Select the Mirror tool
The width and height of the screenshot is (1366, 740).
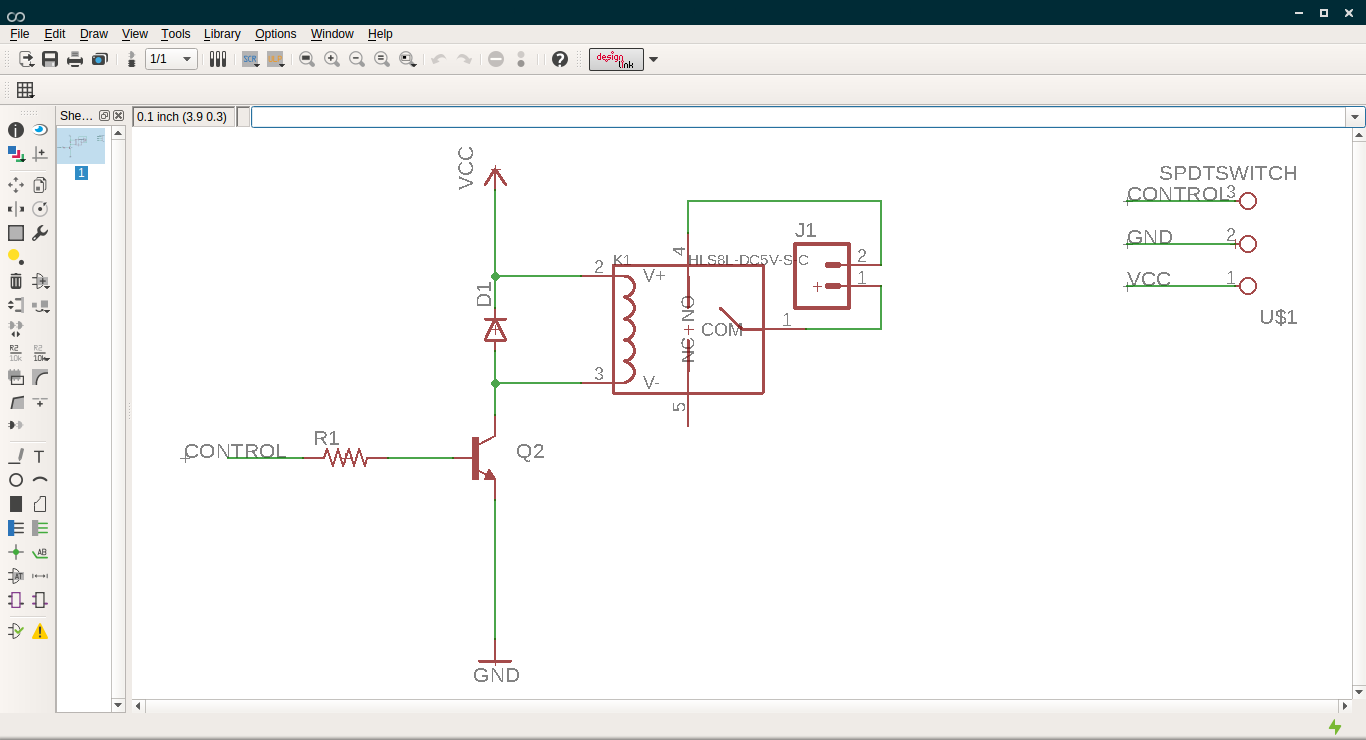coord(16,209)
